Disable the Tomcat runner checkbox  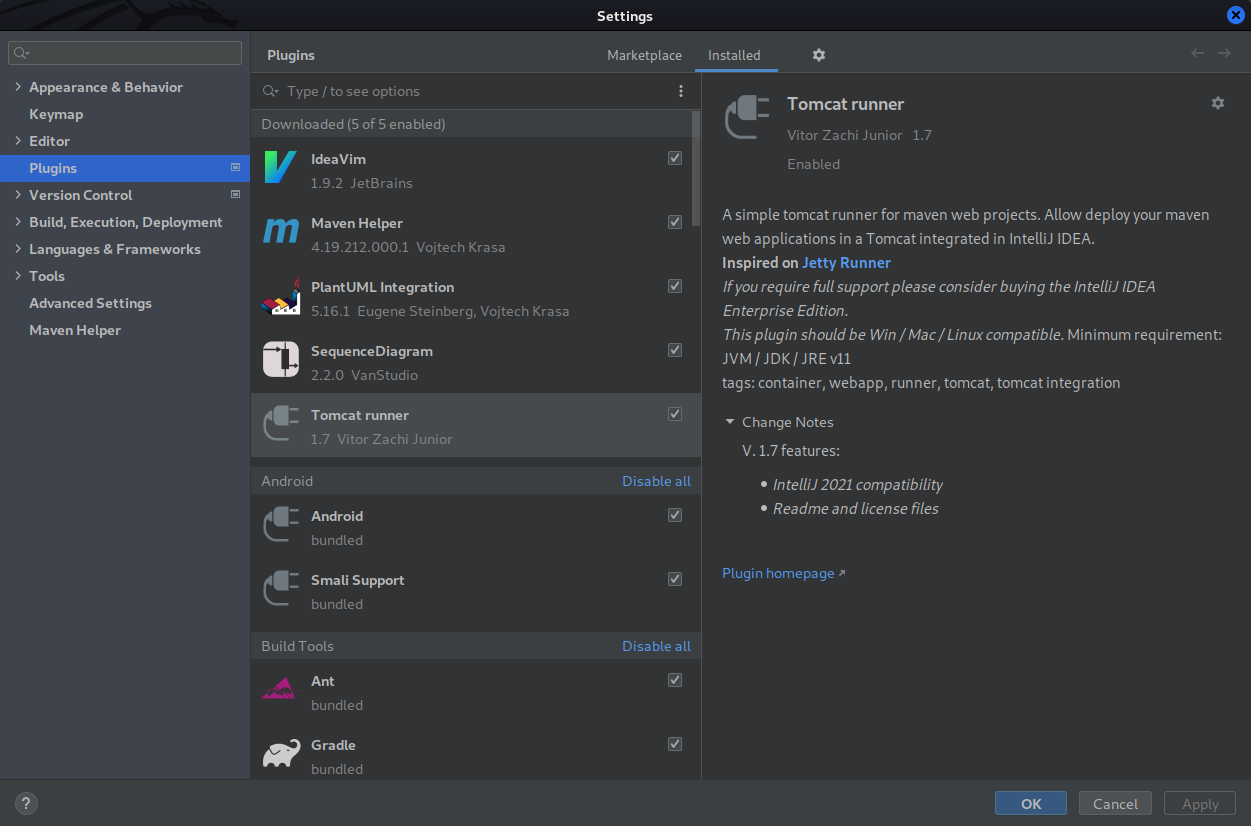coord(675,414)
